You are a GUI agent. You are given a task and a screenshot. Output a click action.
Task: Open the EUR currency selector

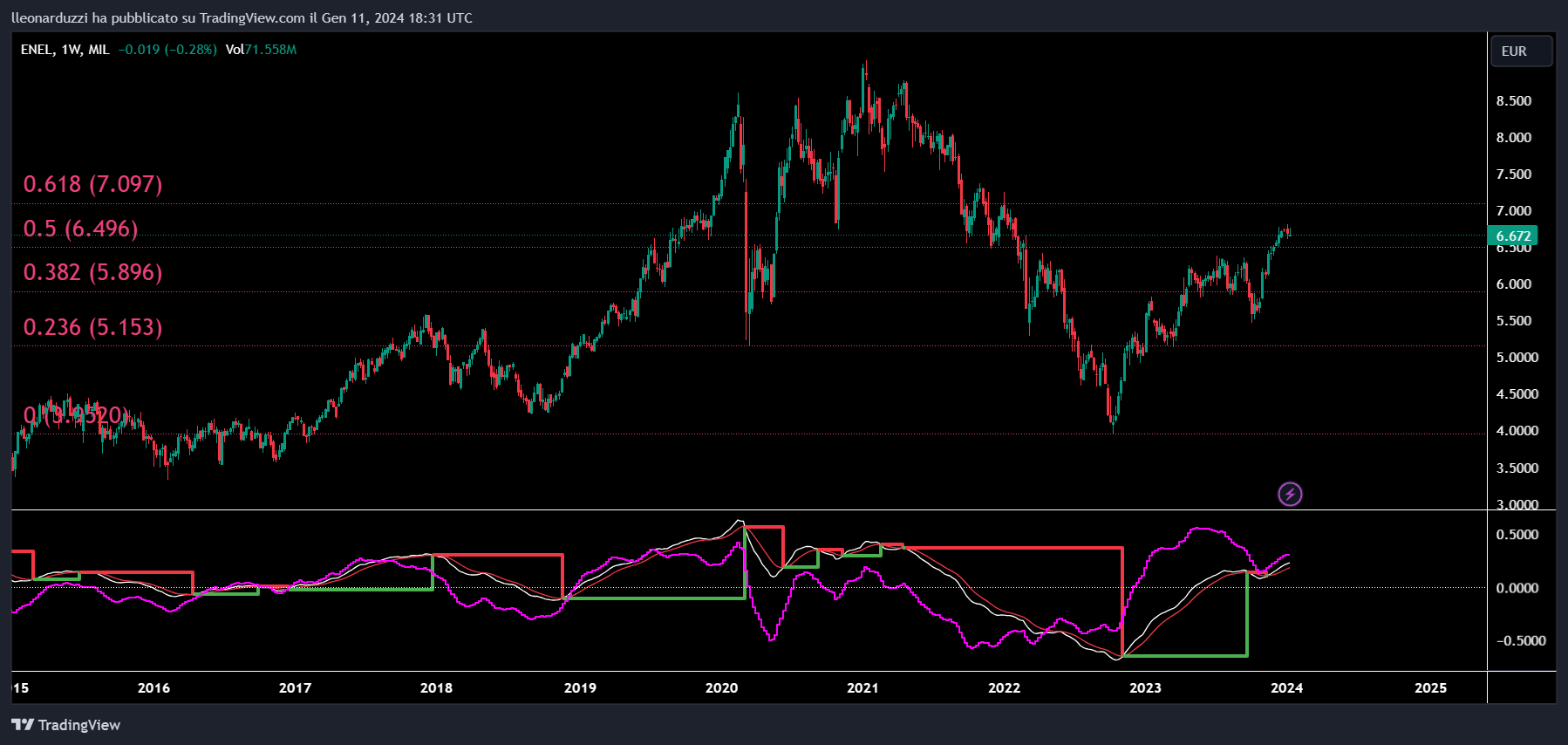tap(1521, 51)
